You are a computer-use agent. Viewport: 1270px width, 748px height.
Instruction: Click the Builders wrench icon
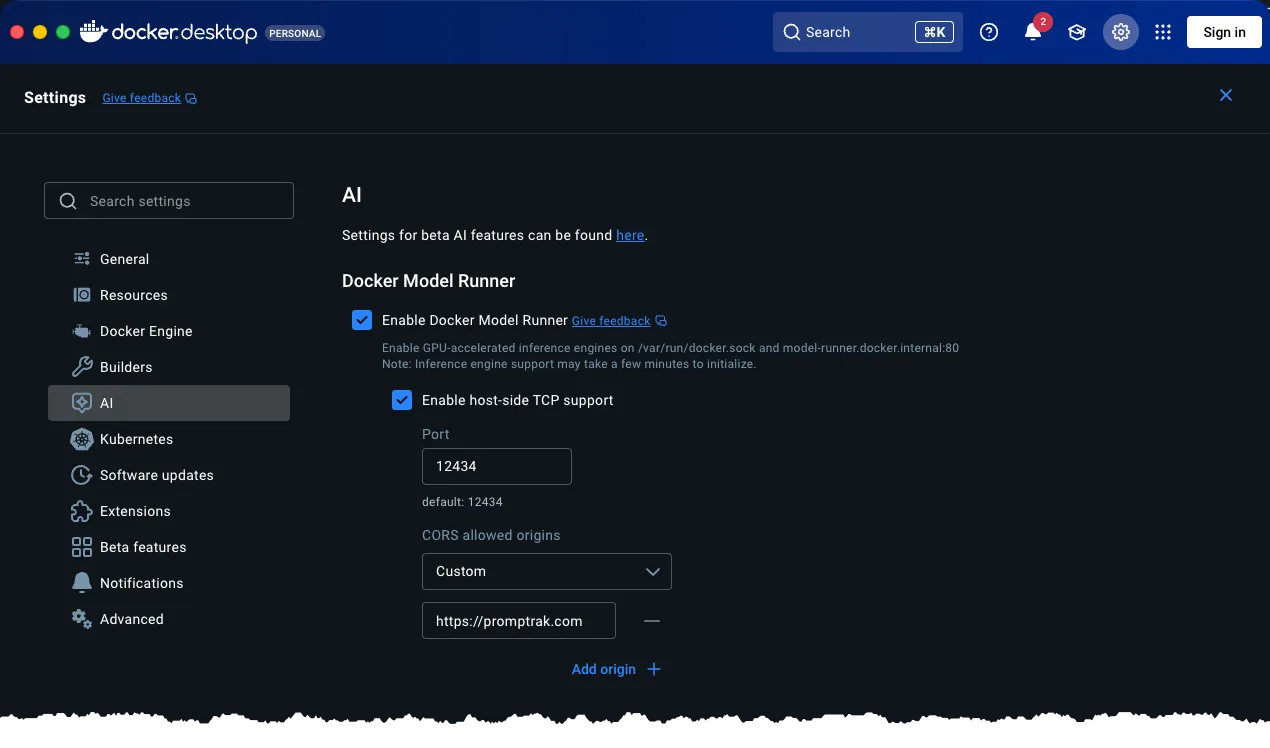[x=82, y=367]
